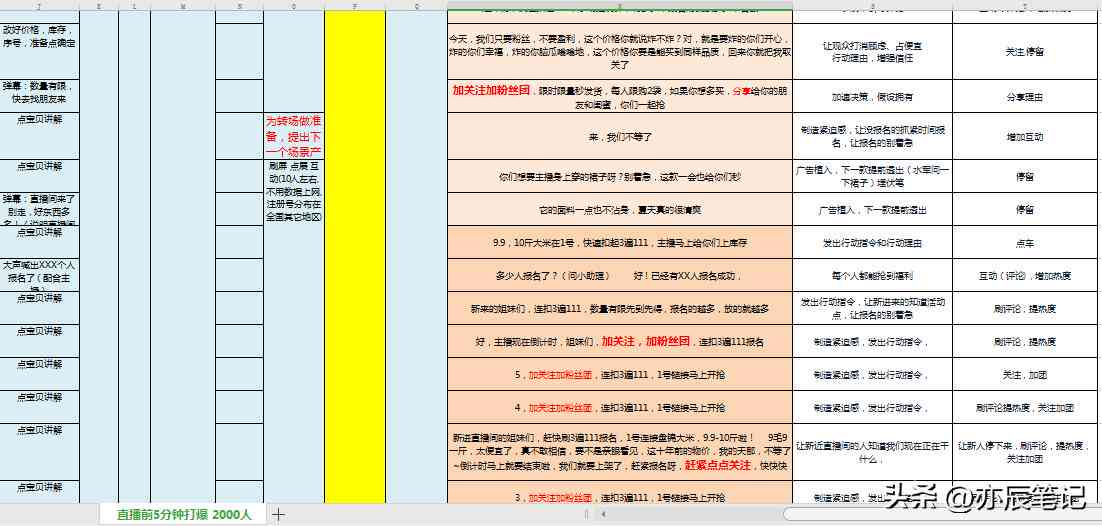Image resolution: width=1102 pixels, height=526 pixels.
Task: Click 点宝贝讲解 beside 来，我们不等了
Action: [39, 136]
